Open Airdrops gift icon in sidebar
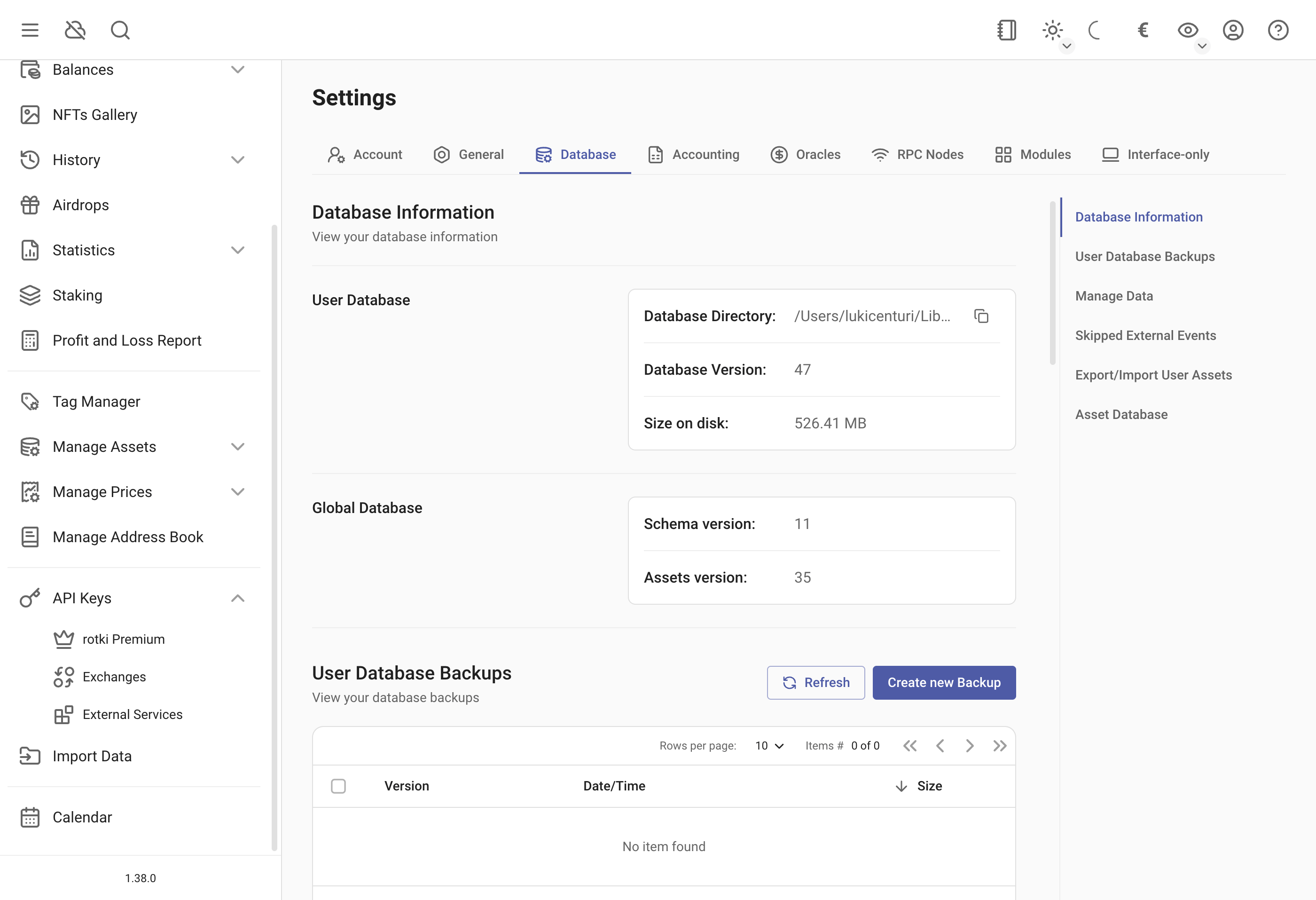The height and width of the screenshot is (900, 1316). click(30, 205)
